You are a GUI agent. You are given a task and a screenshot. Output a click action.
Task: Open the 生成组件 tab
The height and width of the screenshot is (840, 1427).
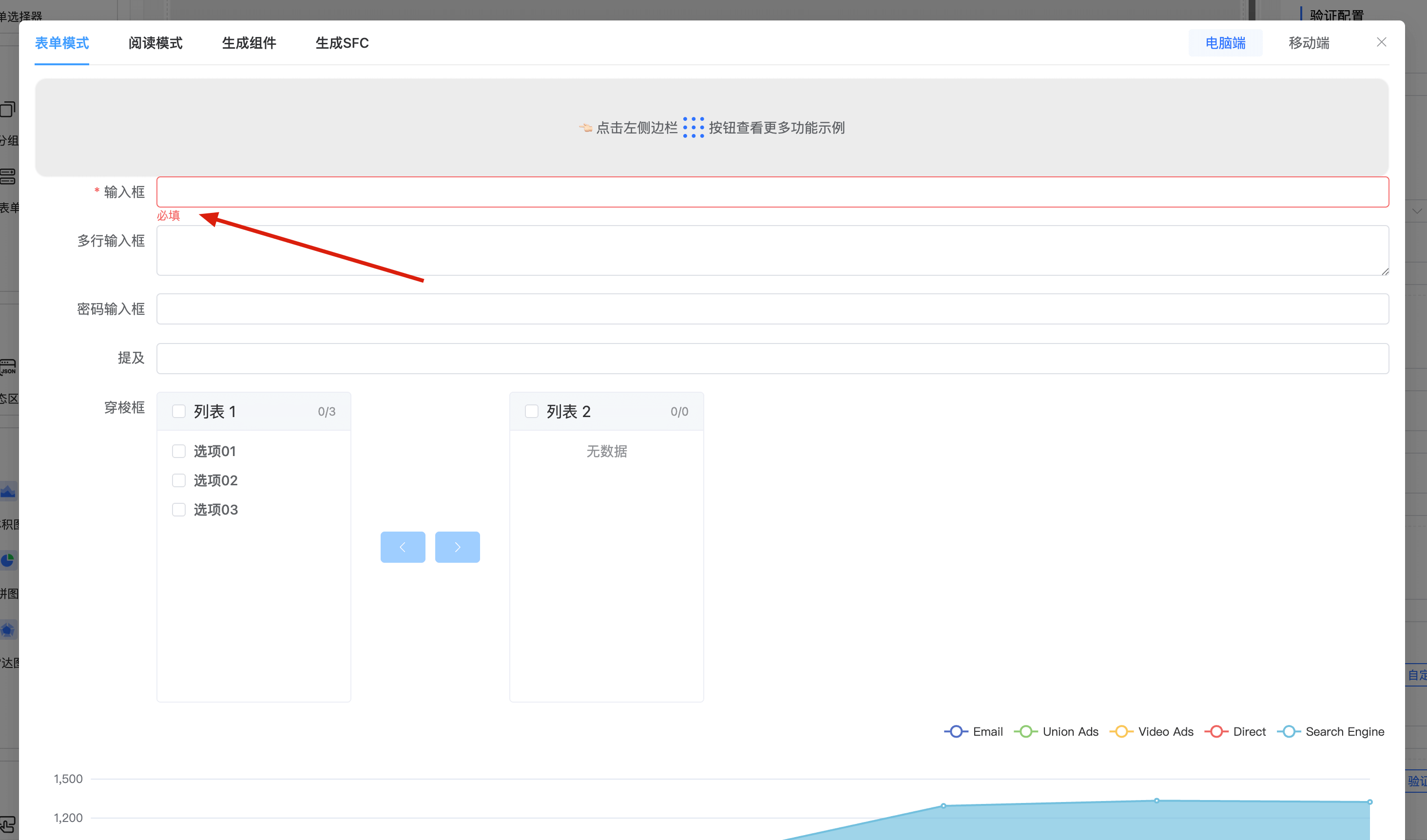[x=249, y=43]
